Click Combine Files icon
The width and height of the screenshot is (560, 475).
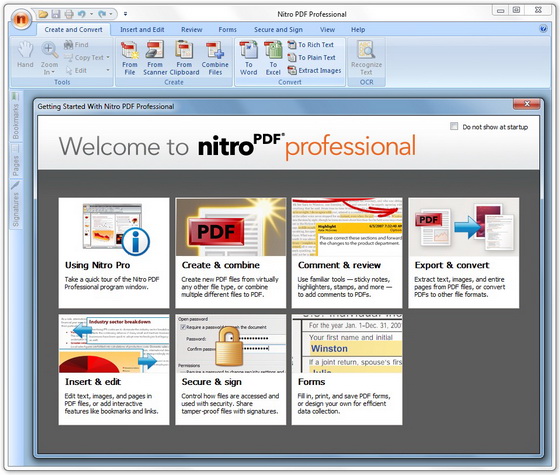tap(215, 58)
